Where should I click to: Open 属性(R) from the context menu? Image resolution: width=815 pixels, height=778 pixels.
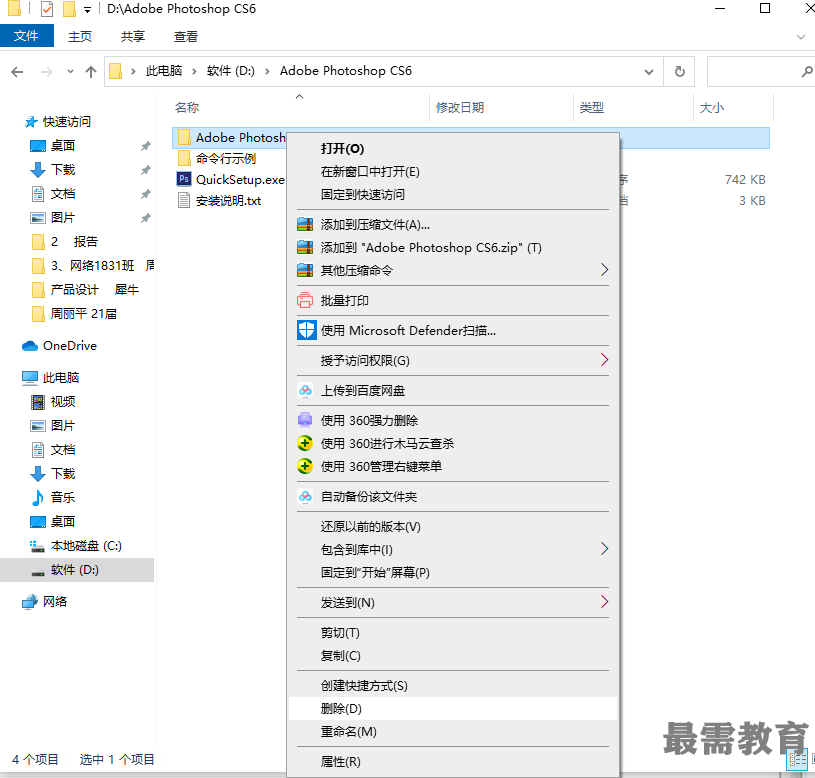[453, 761]
